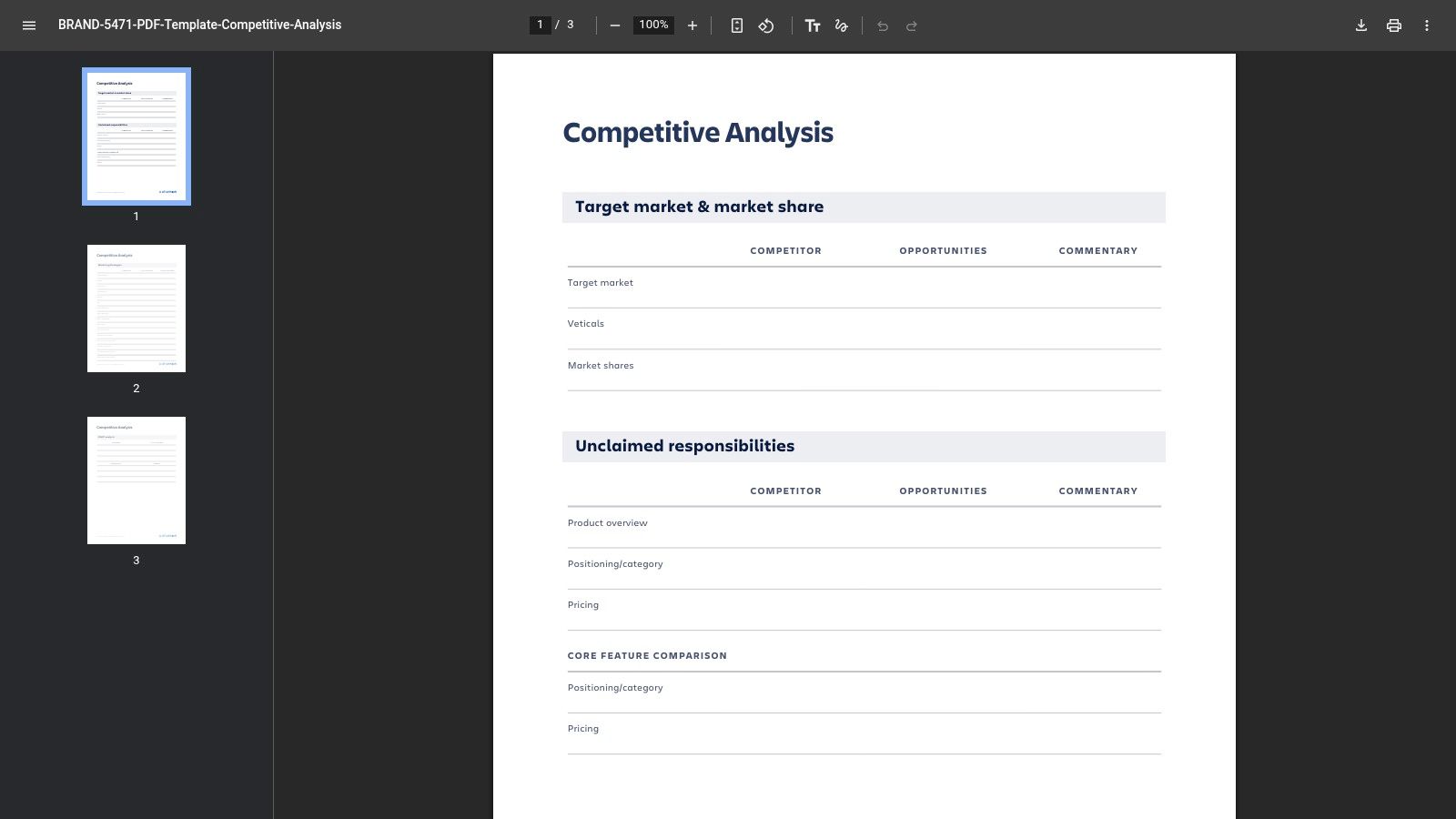The image size is (1456, 819).
Task: Click the 'Target market' row label
Action: coord(601,283)
